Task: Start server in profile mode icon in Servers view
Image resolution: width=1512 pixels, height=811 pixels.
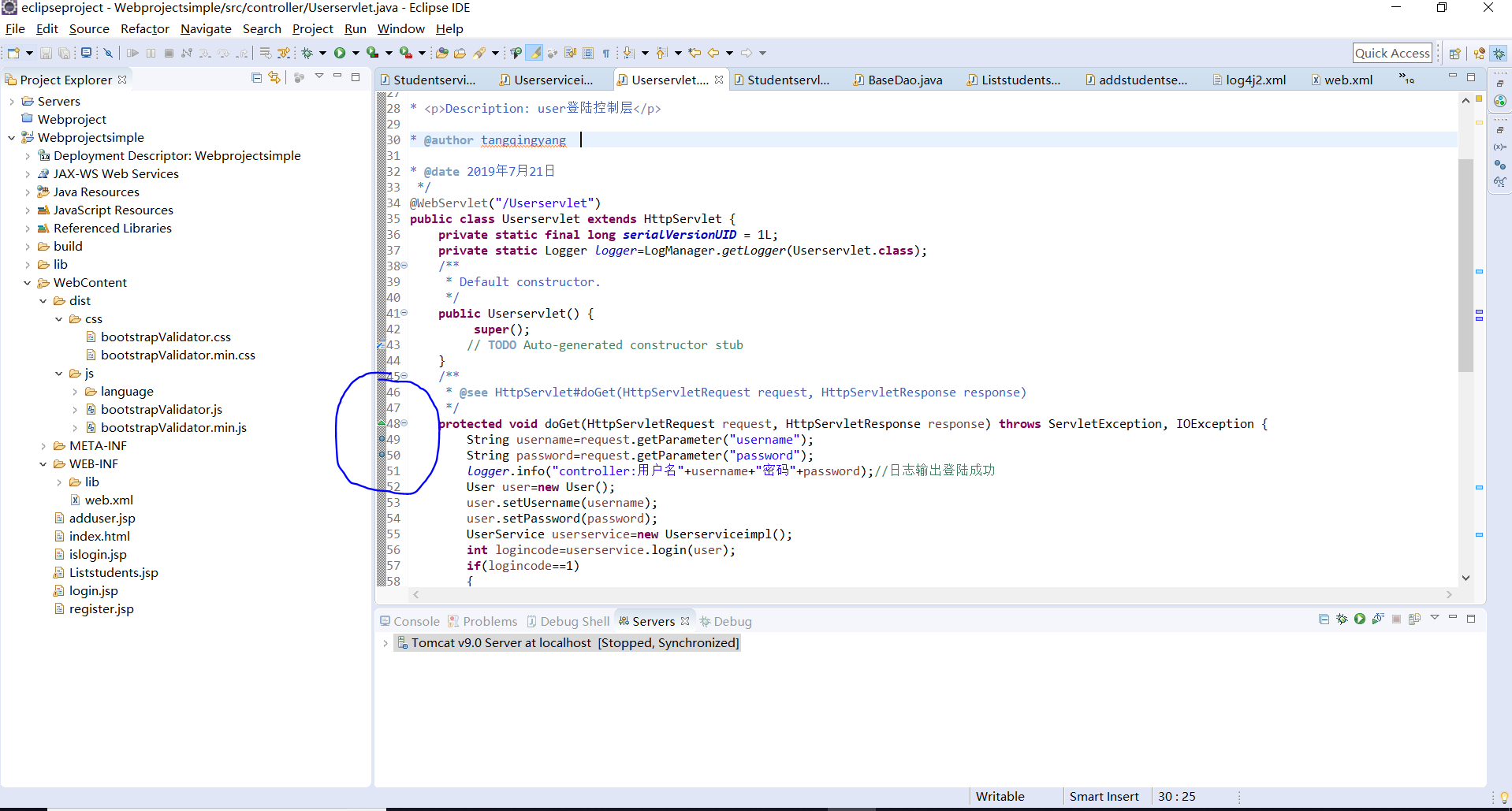Action: tap(1378, 619)
